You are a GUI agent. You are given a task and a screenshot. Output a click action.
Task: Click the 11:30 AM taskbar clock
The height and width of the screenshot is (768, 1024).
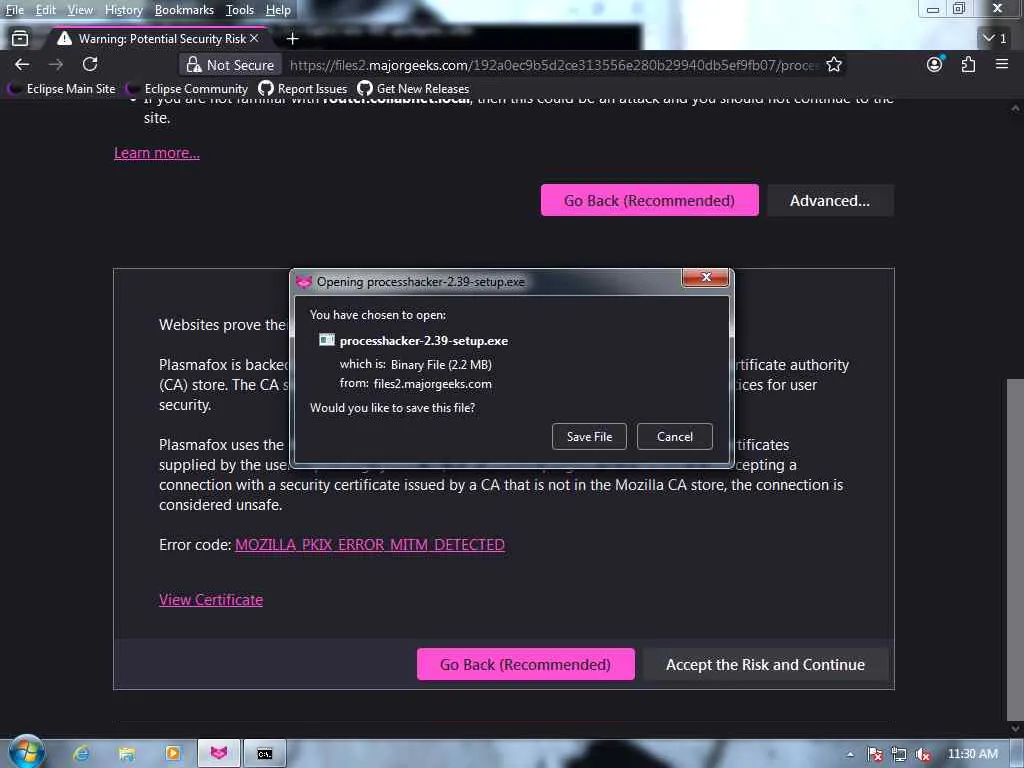(973, 754)
